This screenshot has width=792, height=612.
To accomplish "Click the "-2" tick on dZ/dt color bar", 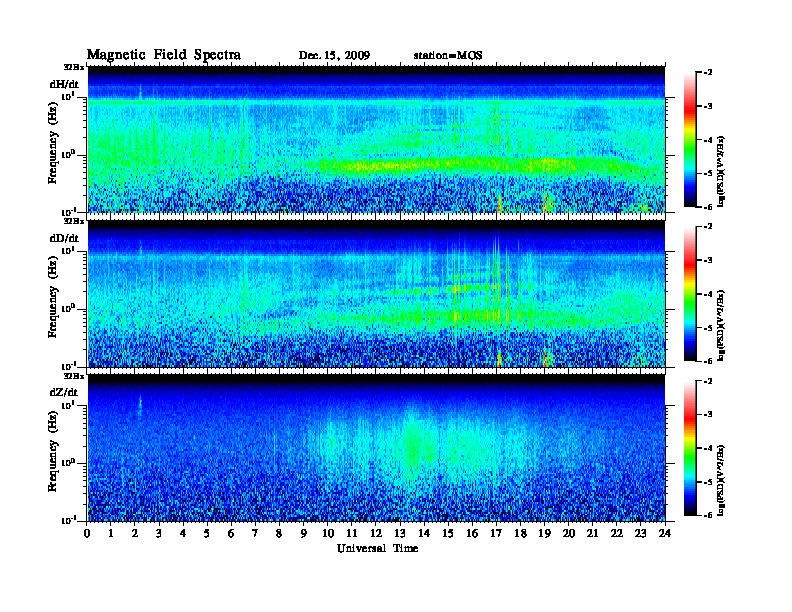I will 708,381.
